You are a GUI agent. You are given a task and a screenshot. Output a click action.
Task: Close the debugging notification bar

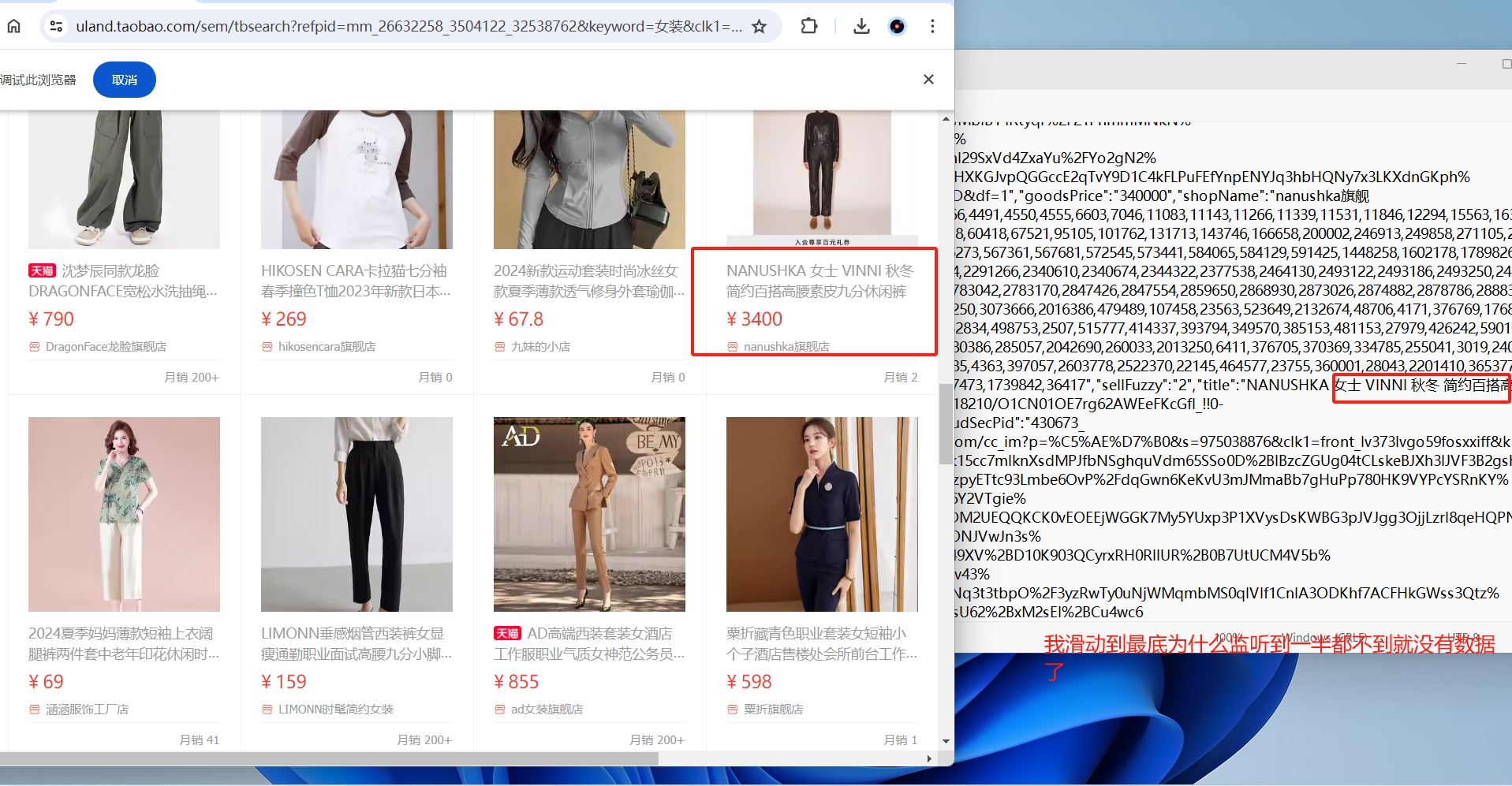pos(928,79)
